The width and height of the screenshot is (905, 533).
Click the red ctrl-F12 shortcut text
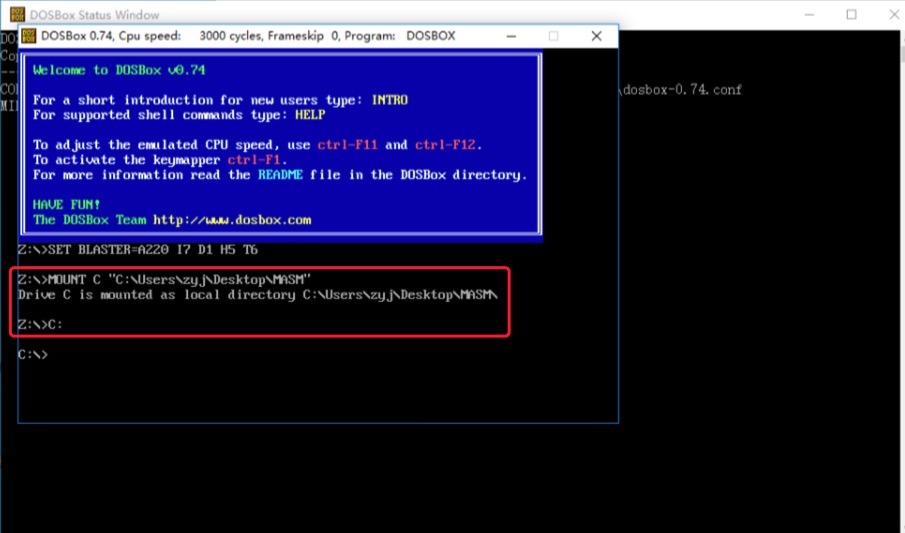445,145
